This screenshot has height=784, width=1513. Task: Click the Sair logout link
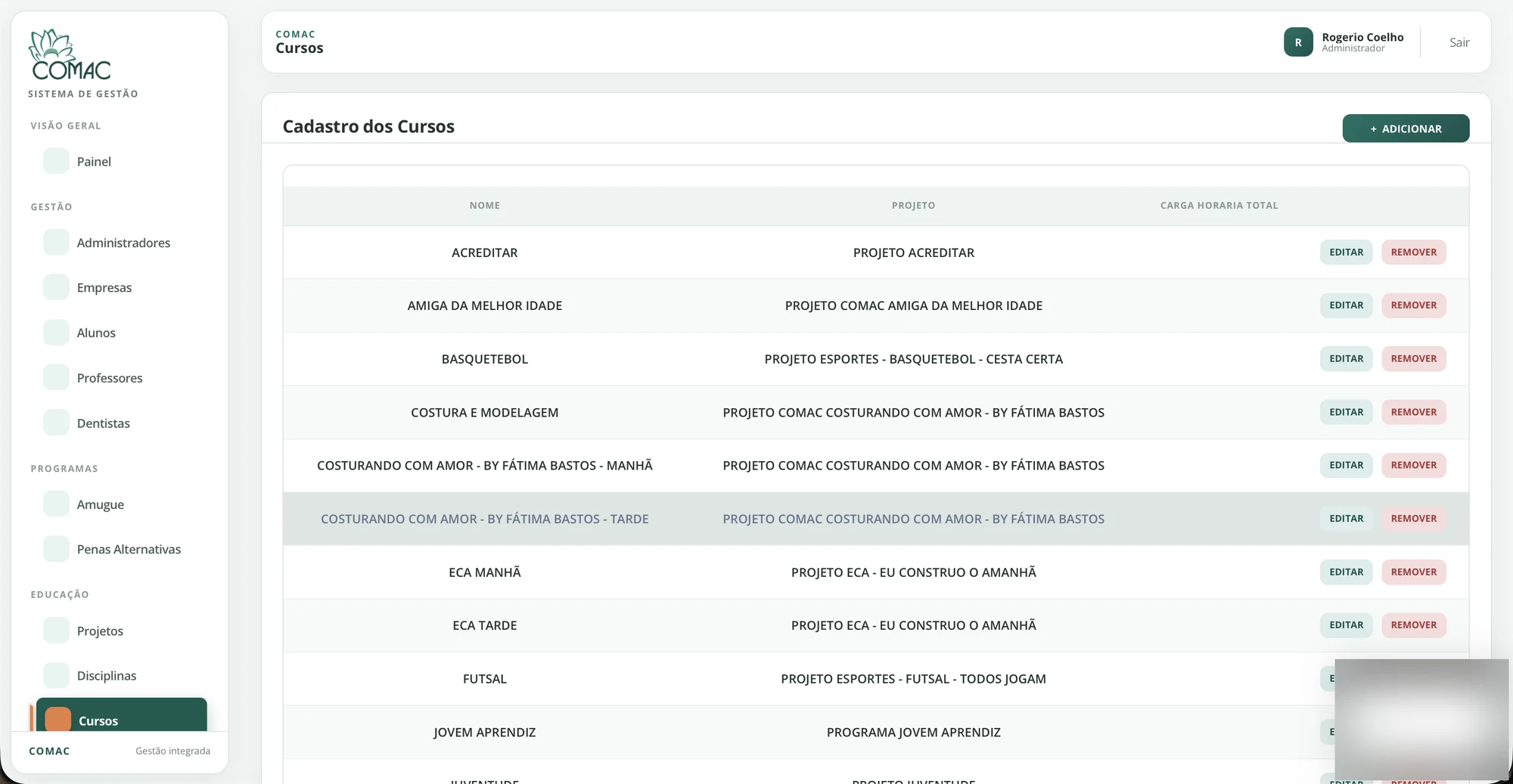pos(1459,42)
